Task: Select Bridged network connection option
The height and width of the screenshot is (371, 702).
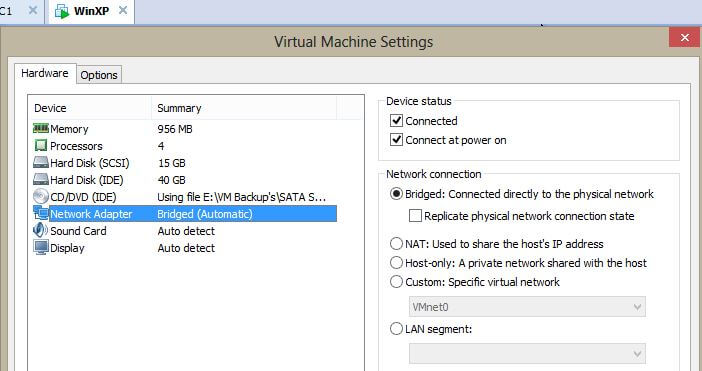Action: (396, 194)
